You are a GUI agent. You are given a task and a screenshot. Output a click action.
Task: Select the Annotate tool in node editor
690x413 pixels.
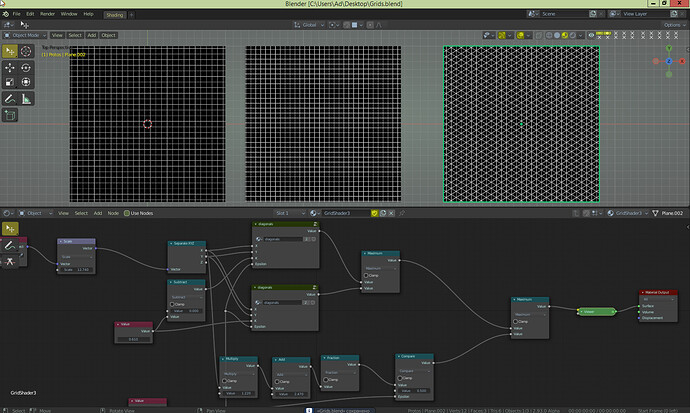(x=10, y=245)
